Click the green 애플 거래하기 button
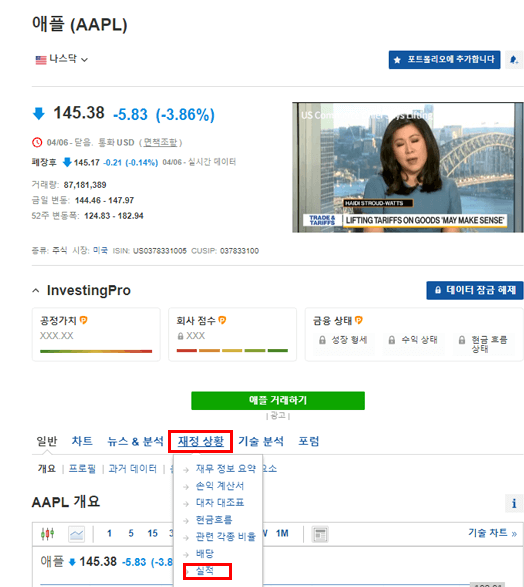 (278, 401)
